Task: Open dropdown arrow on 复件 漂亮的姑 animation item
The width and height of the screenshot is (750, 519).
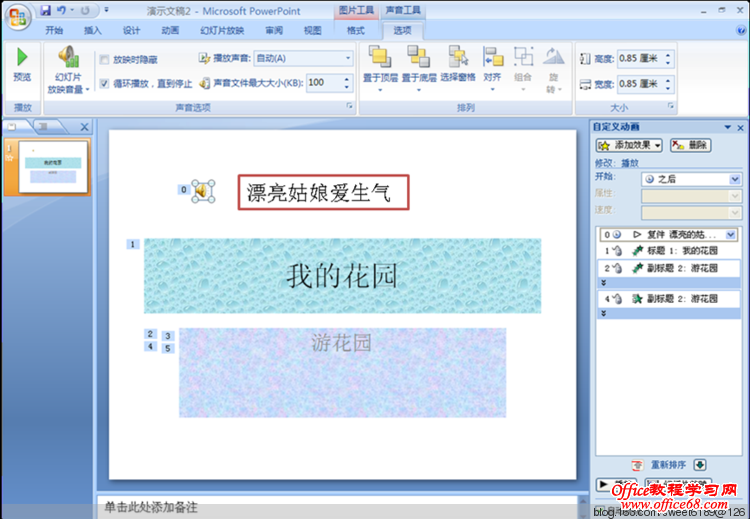Action: pos(730,234)
